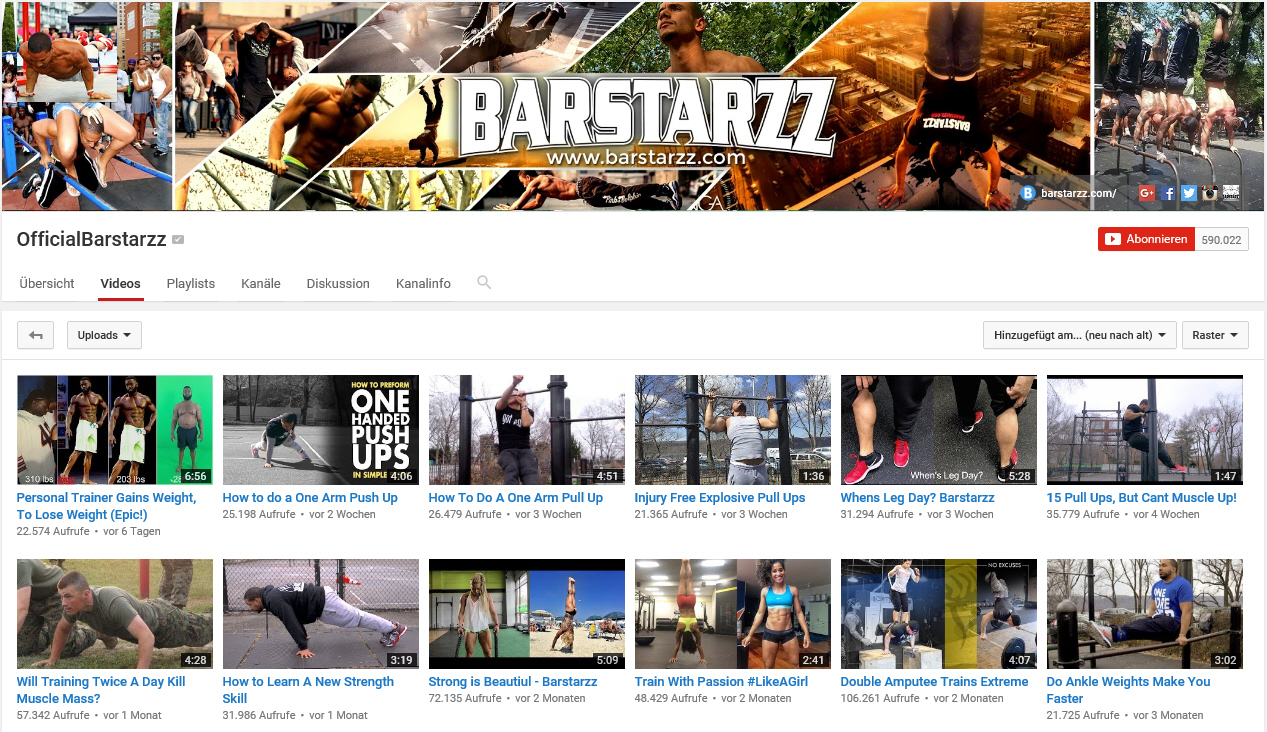Viewport: 1267px width, 732px height.
Task: Open the Raster view dropdown
Action: tap(1215, 335)
